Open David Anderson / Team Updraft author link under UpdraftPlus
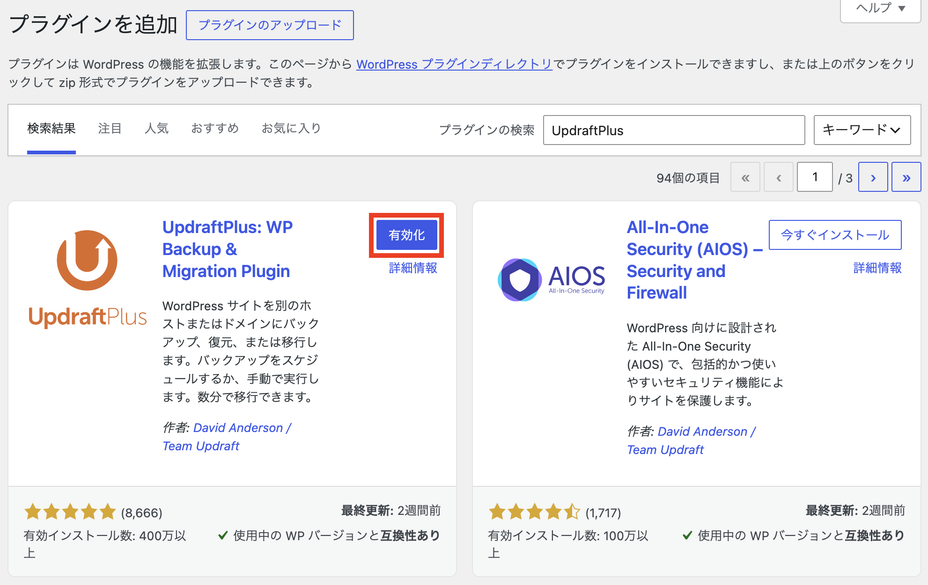The image size is (928, 585). pos(227,437)
